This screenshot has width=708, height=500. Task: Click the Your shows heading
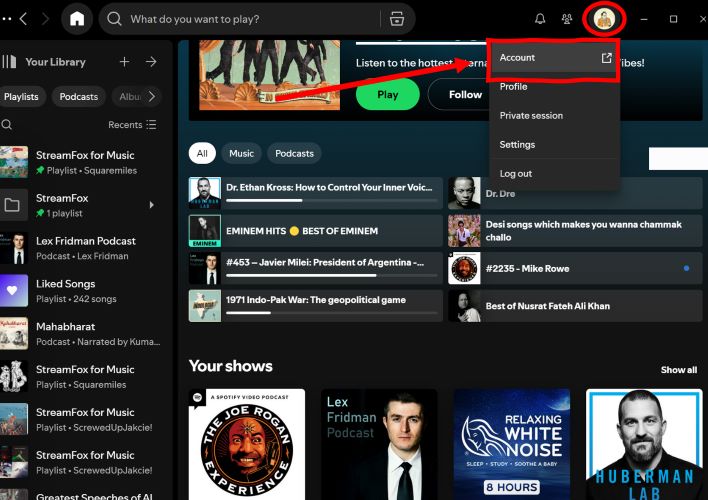(x=231, y=366)
